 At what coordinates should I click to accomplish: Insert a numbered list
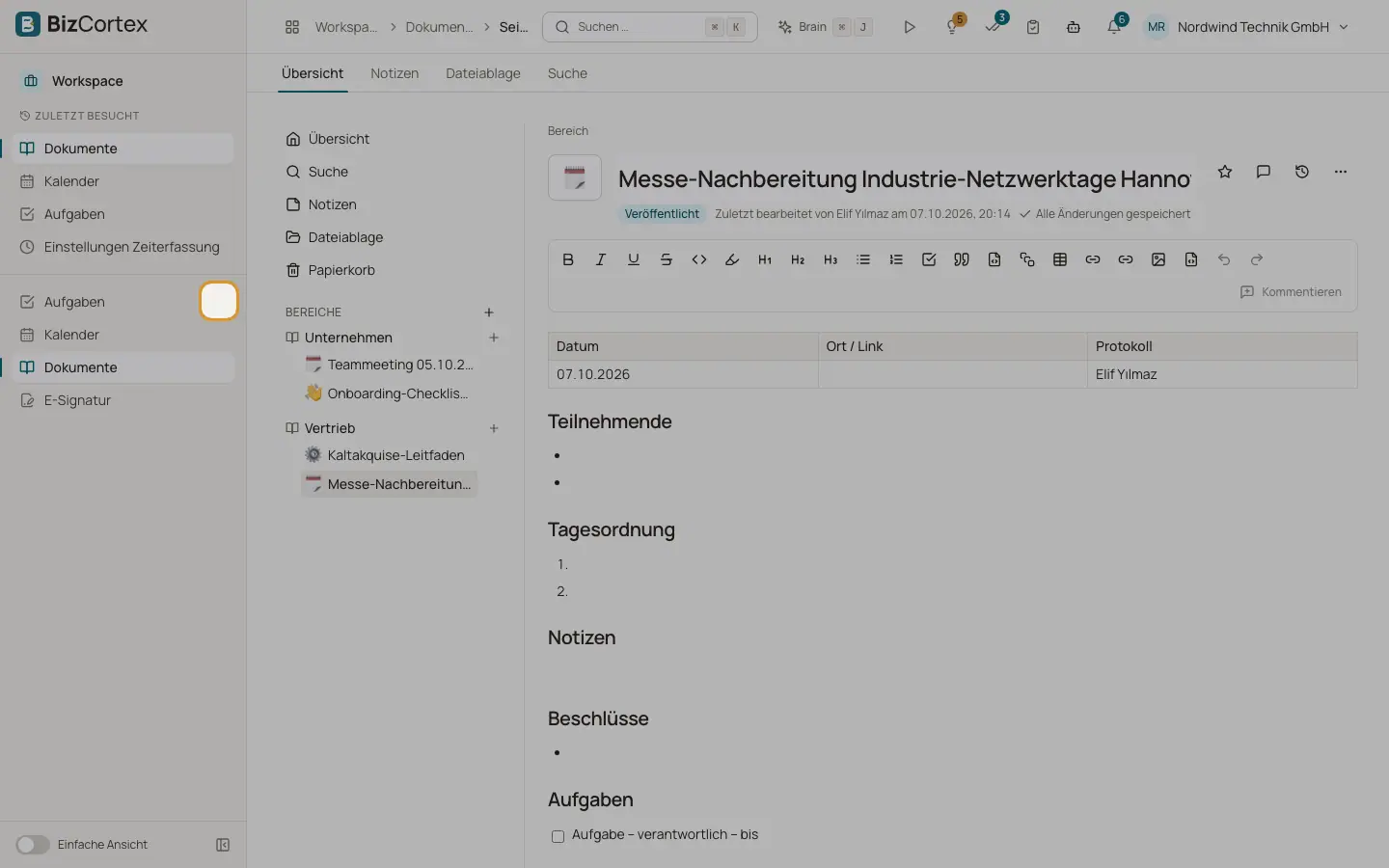coord(896,259)
